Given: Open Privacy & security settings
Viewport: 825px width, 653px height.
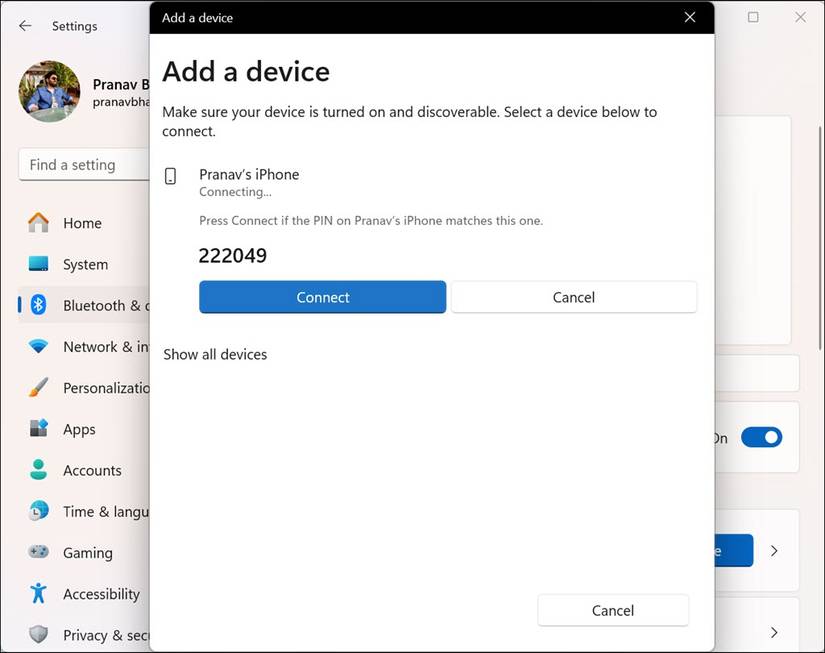Looking at the screenshot, I should (x=84, y=635).
